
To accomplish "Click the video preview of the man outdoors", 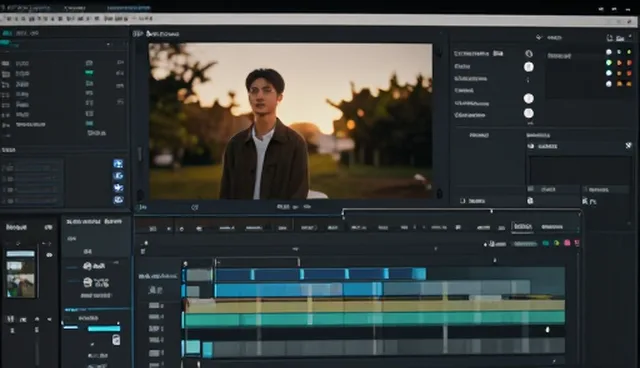I will click(x=290, y=121).
